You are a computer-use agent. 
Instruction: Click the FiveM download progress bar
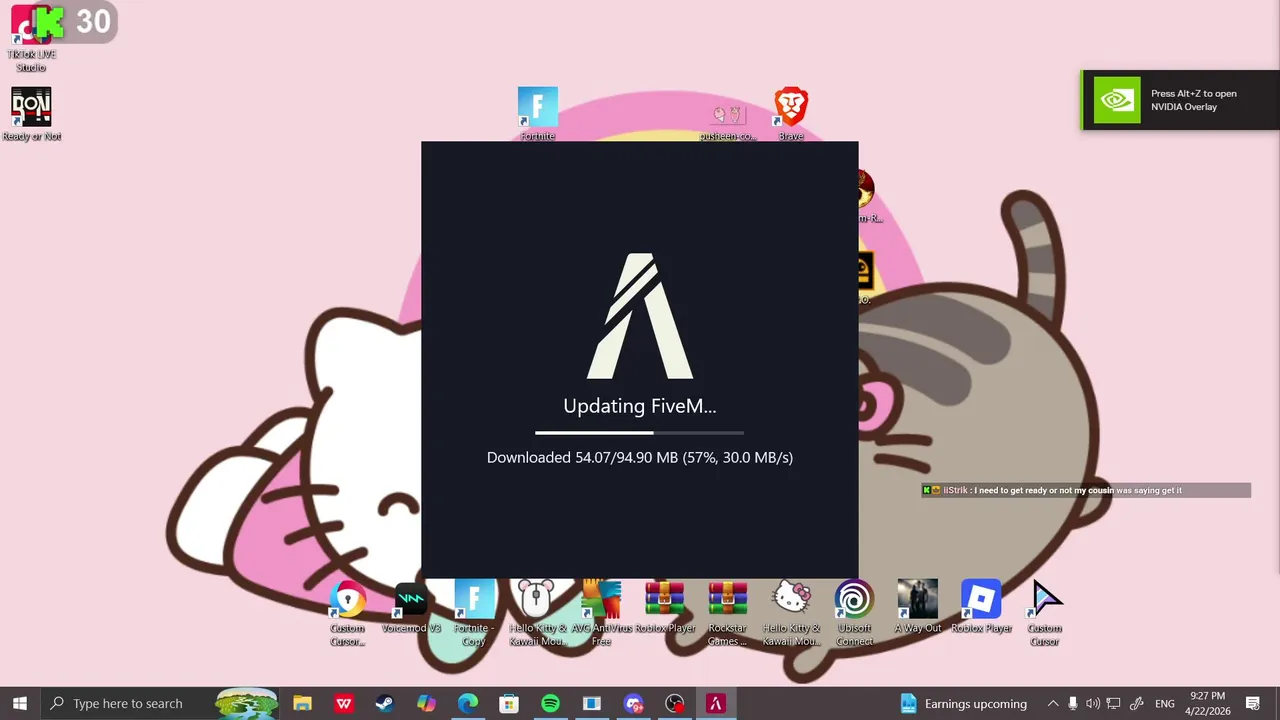(x=640, y=432)
